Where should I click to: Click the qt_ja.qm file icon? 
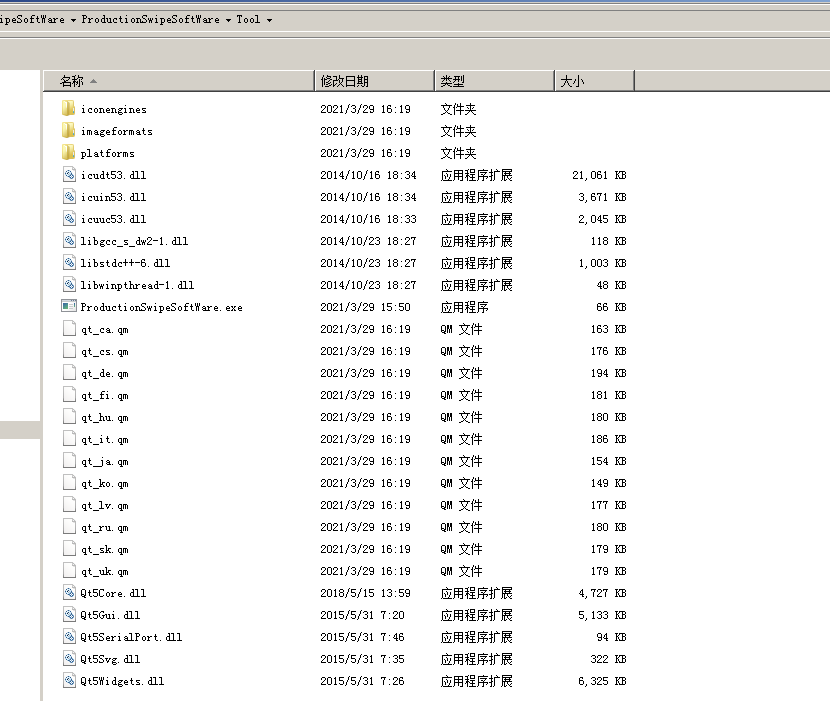69,461
